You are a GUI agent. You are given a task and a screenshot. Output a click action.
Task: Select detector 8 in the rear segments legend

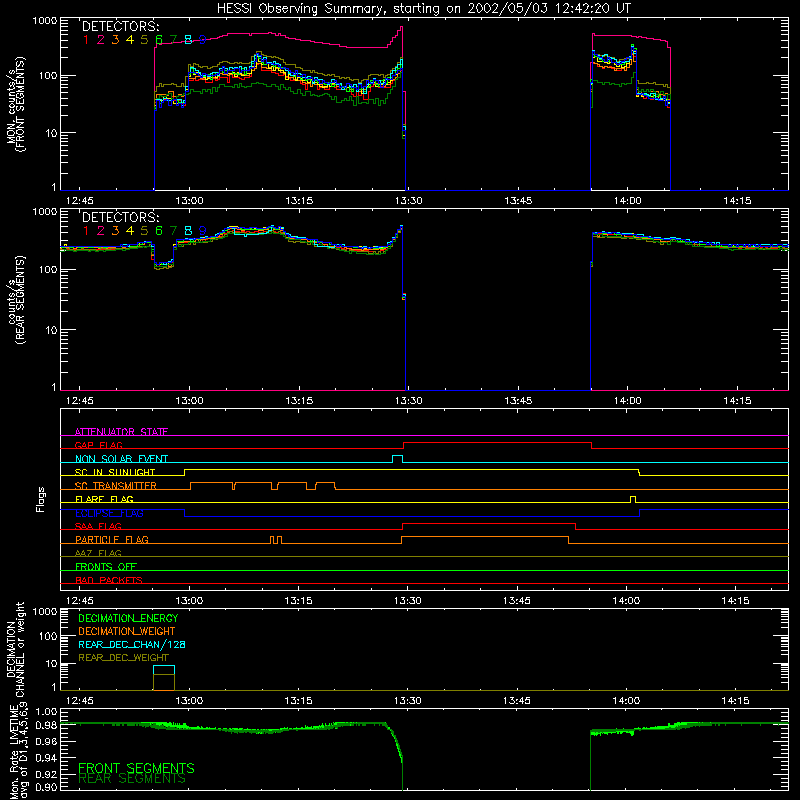pyautogui.click(x=188, y=231)
